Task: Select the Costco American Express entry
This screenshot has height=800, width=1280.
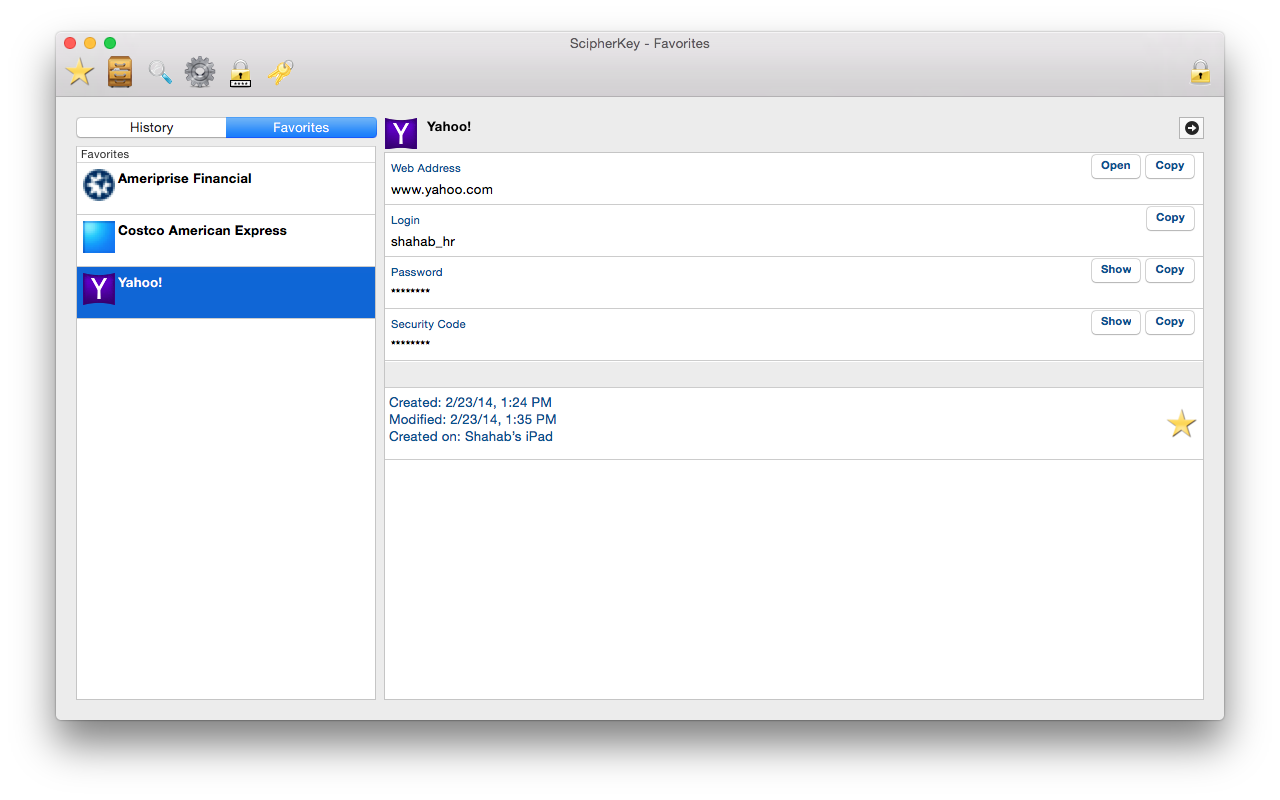Action: click(x=226, y=240)
